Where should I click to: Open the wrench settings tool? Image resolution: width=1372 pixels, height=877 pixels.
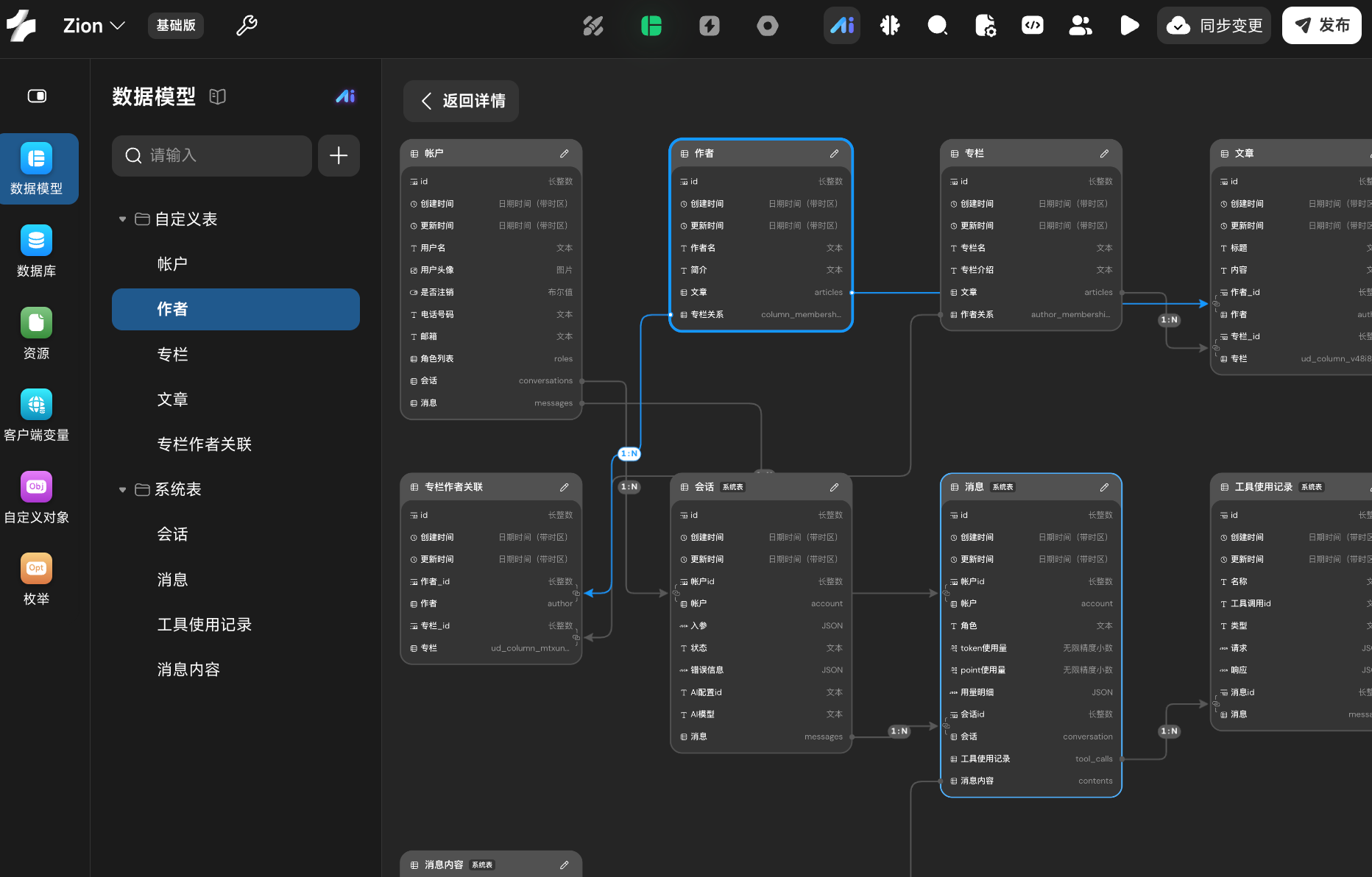click(x=247, y=26)
